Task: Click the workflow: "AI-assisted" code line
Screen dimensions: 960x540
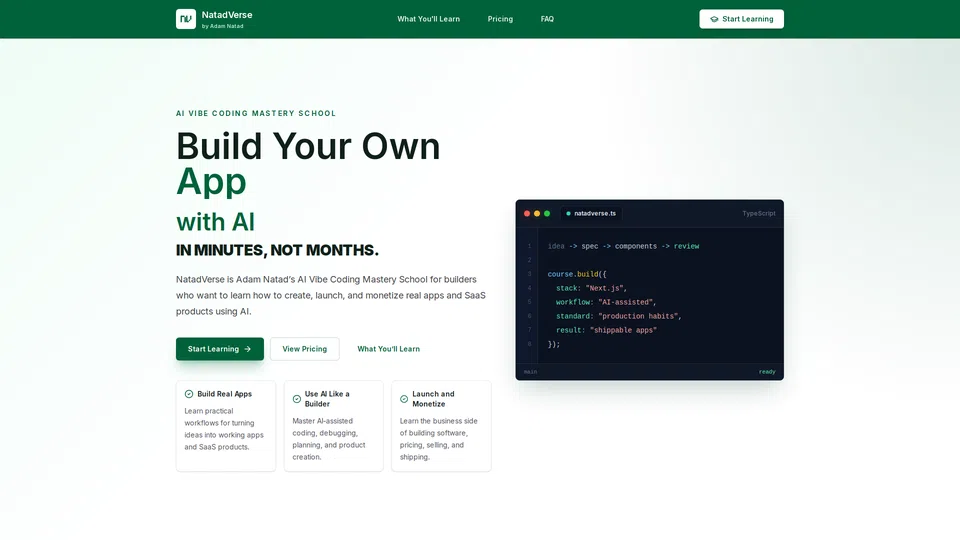Action: pos(606,302)
